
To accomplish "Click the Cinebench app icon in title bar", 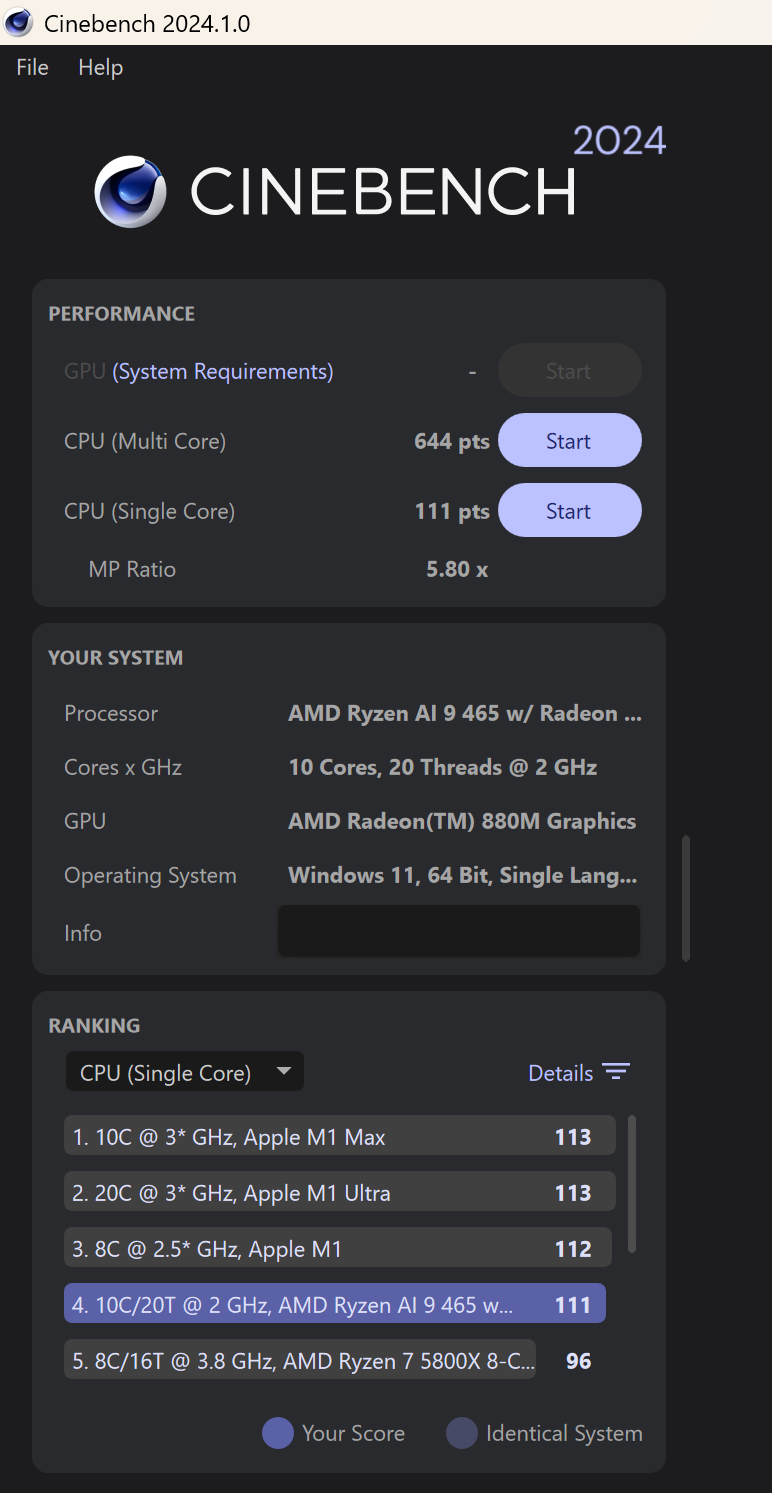I will click(x=19, y=22).
